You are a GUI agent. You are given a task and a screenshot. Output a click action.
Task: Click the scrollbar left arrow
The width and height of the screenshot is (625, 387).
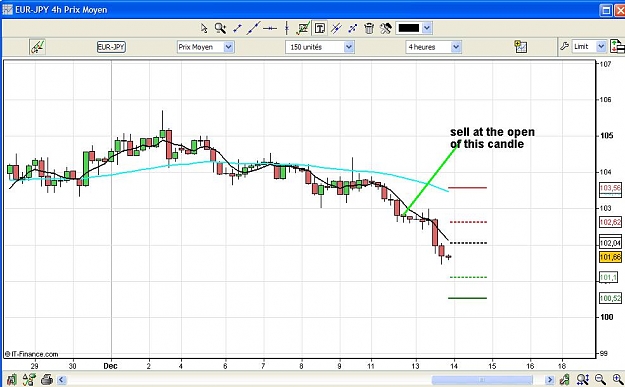[61, 379]
